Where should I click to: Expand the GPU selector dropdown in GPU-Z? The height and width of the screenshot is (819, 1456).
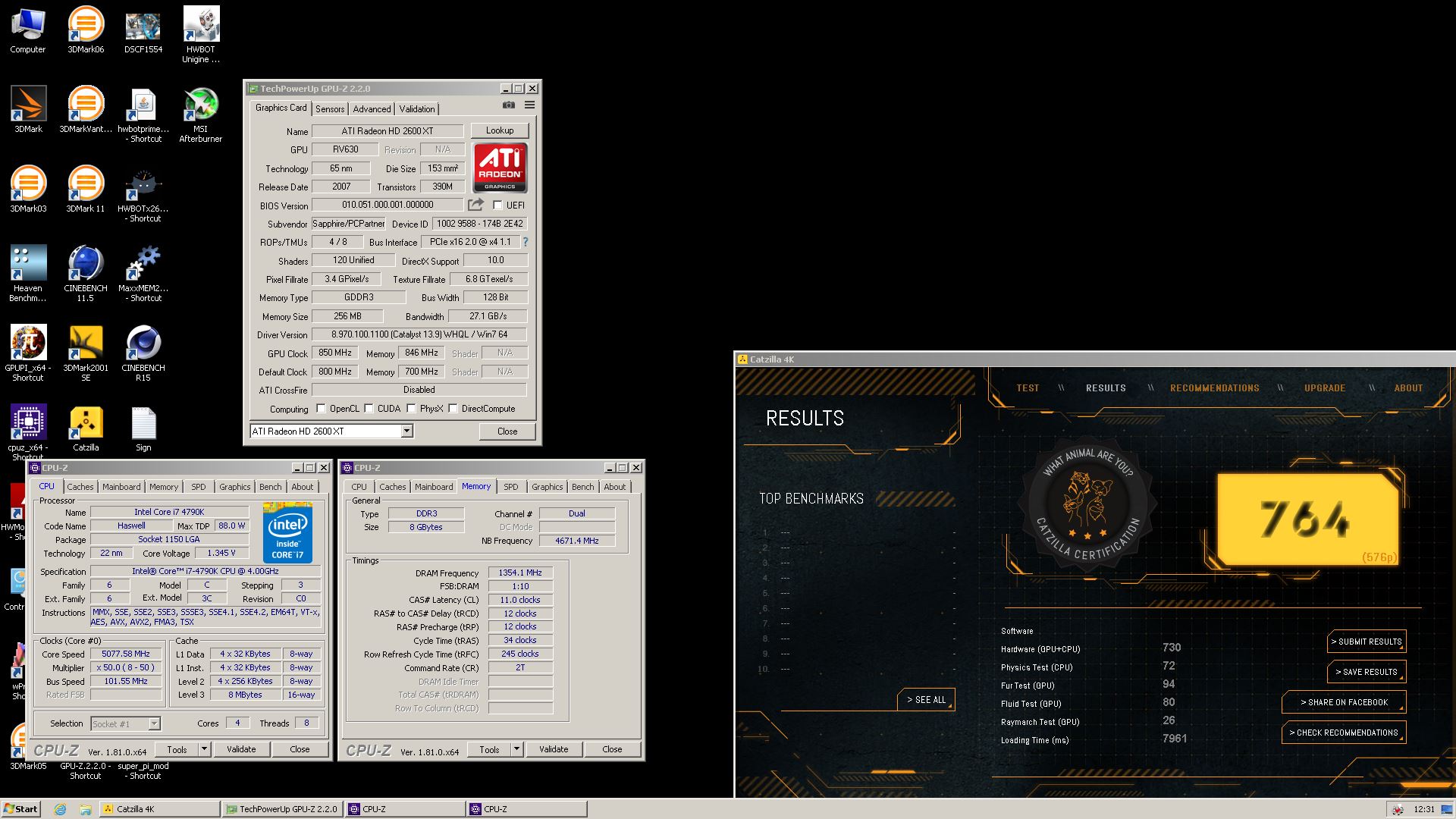[x=406, y=431]
